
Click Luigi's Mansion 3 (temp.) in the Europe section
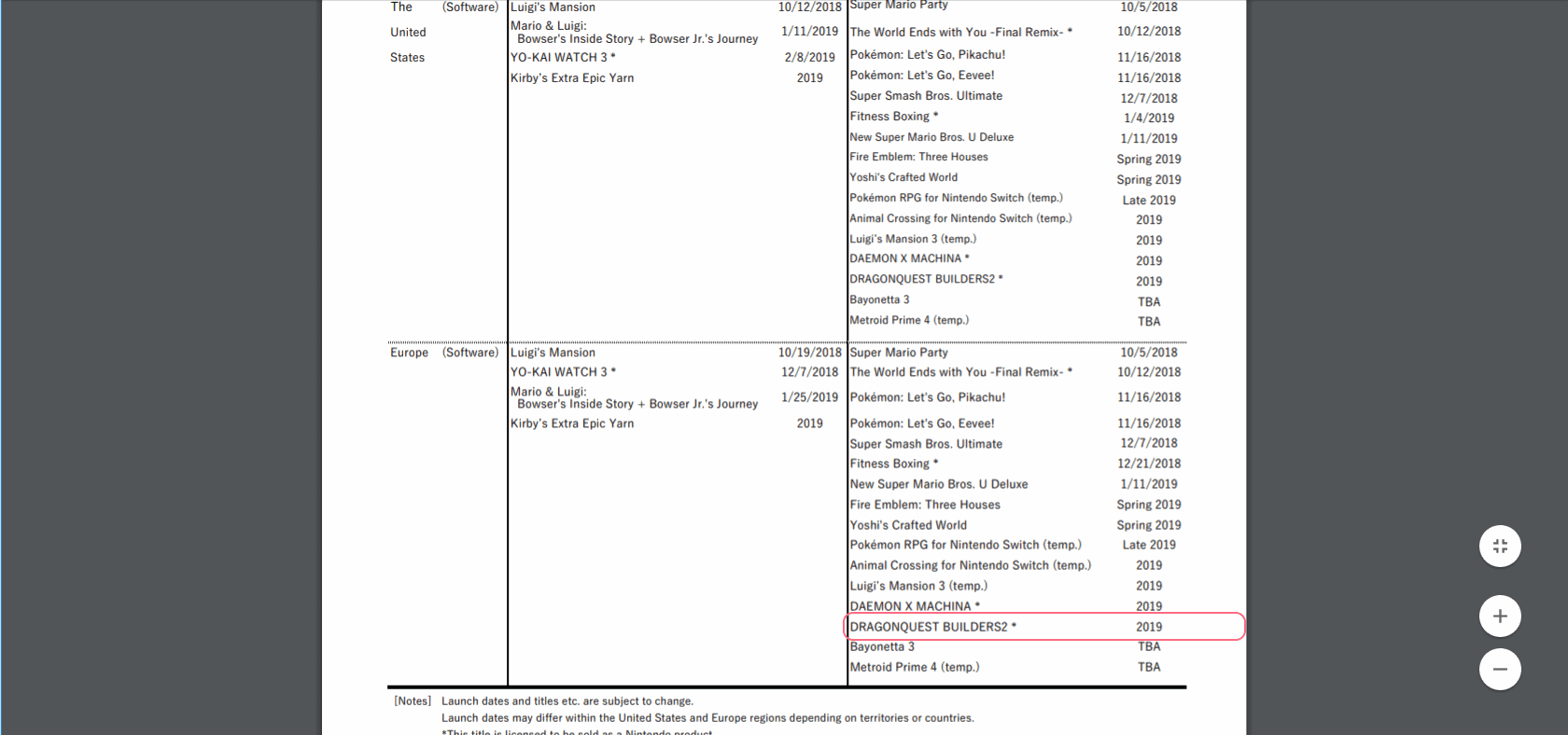918,587
